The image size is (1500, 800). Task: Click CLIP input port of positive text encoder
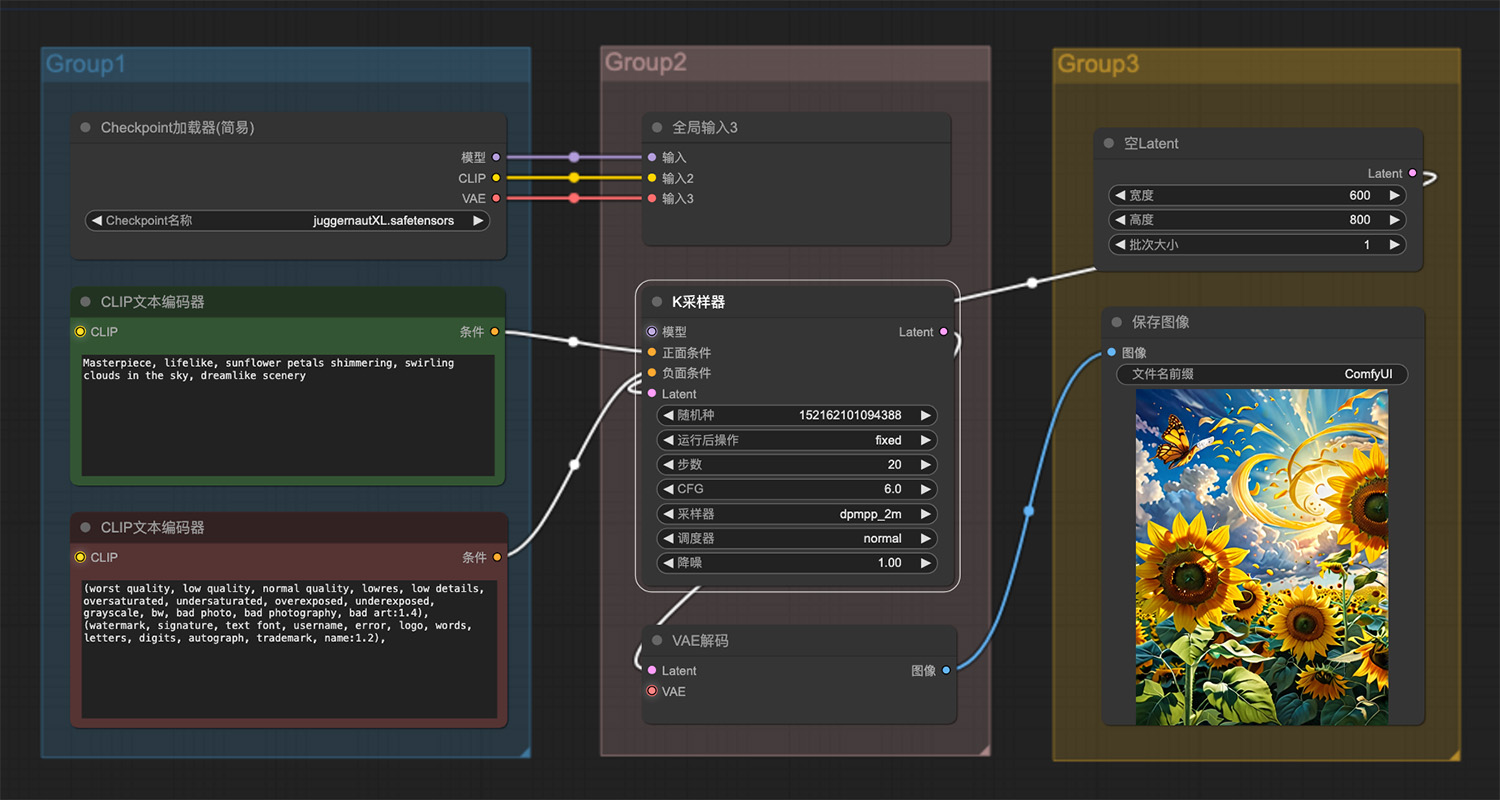pos(80,332)
